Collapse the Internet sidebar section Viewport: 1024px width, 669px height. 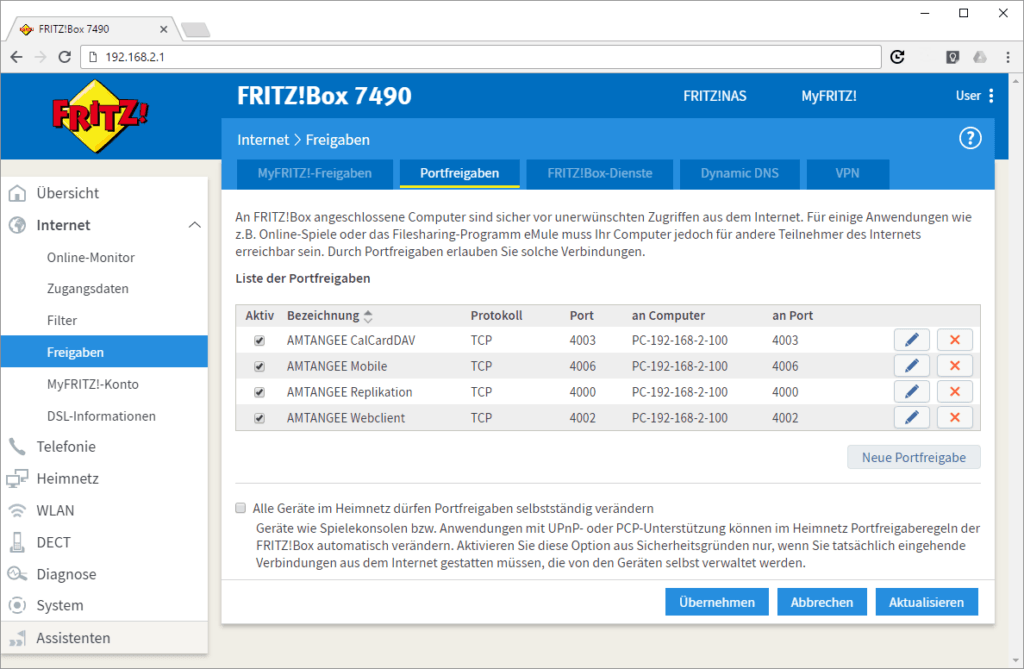coord(194,225)
